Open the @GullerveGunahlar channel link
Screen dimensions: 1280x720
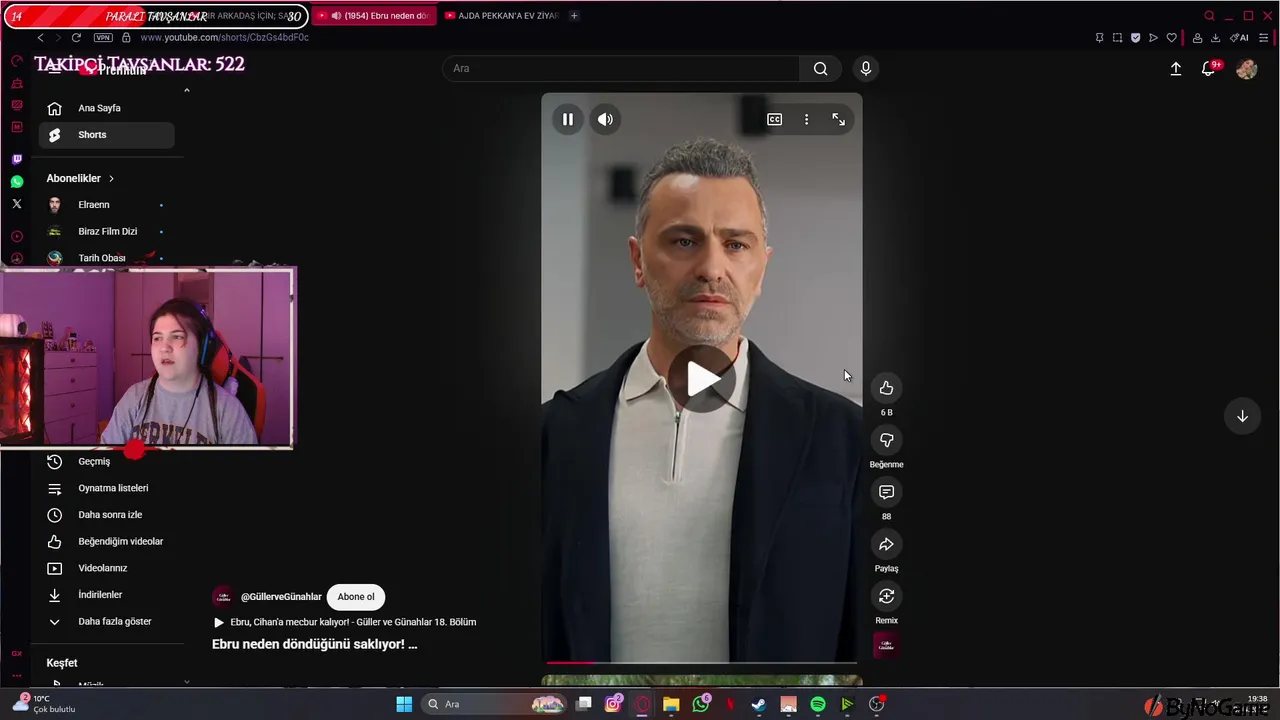[x=281, y=597]
